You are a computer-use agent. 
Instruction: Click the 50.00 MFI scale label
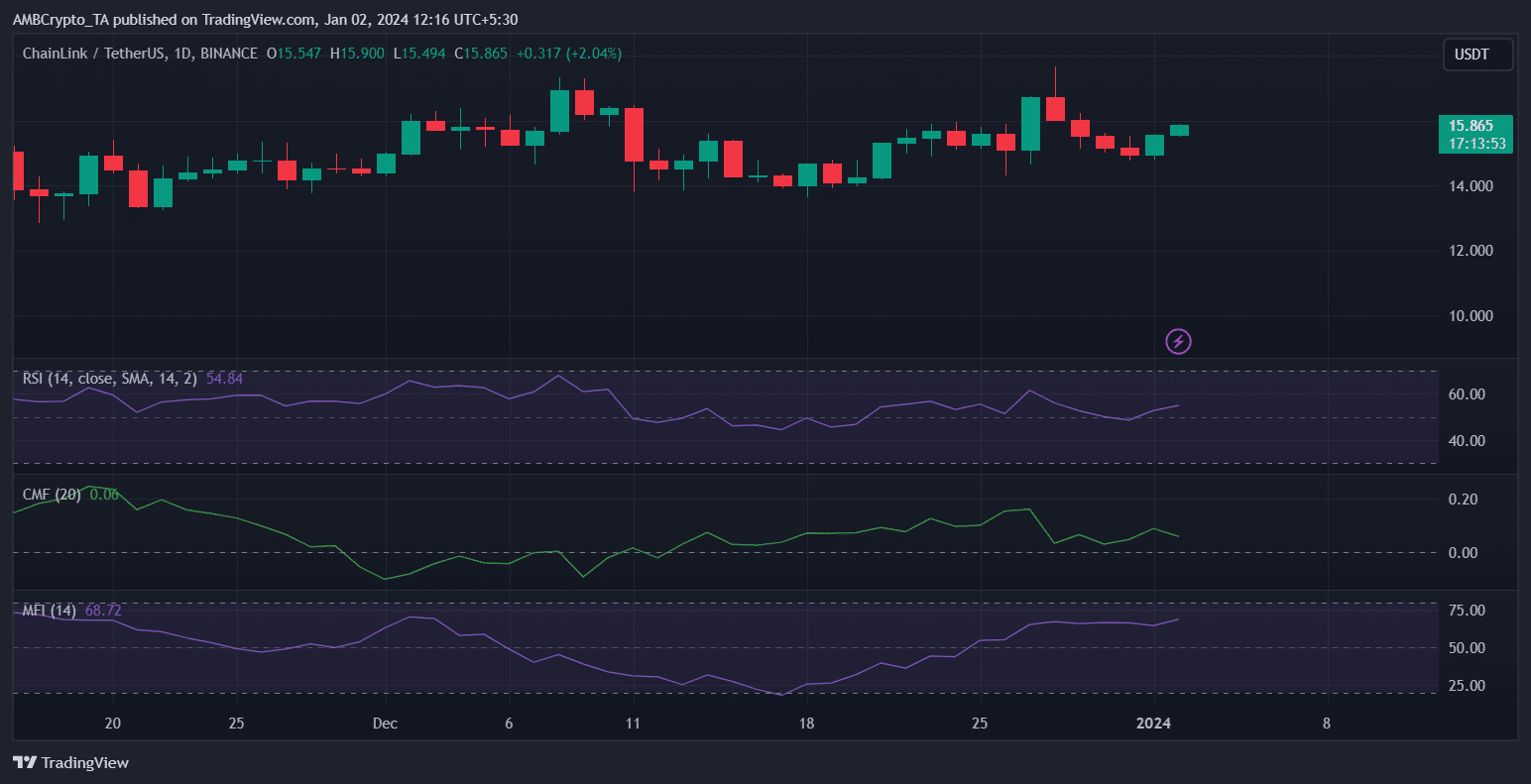click(1466, 648)
